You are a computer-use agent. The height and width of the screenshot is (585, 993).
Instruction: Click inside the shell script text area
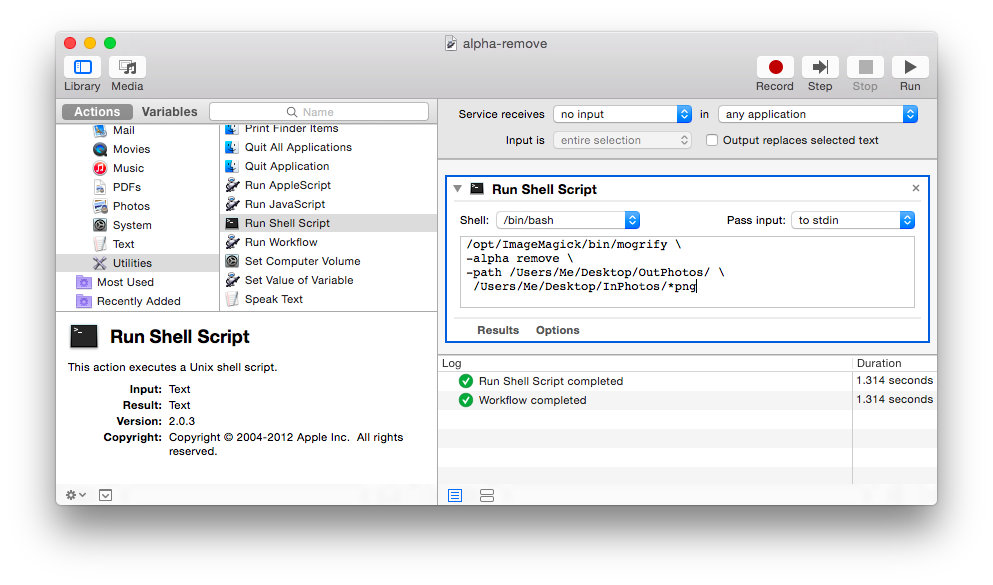(x=687, y=272)
